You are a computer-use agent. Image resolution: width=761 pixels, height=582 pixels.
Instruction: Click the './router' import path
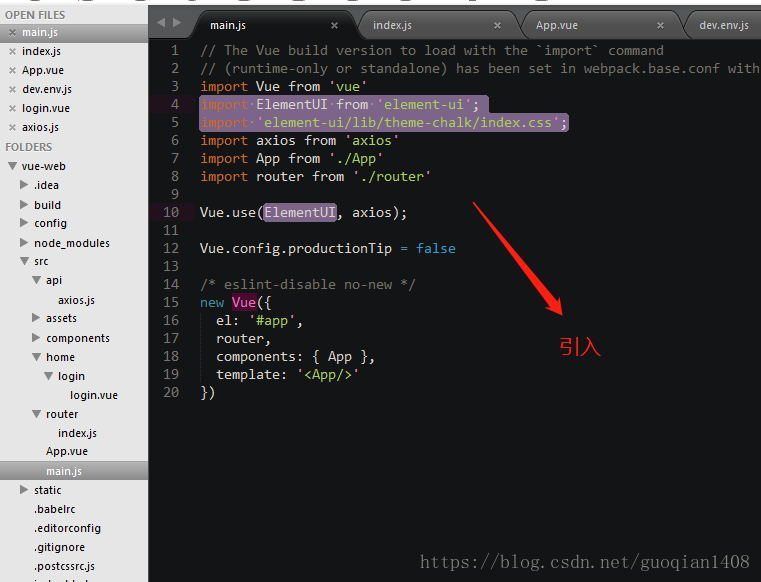[392, 176]
